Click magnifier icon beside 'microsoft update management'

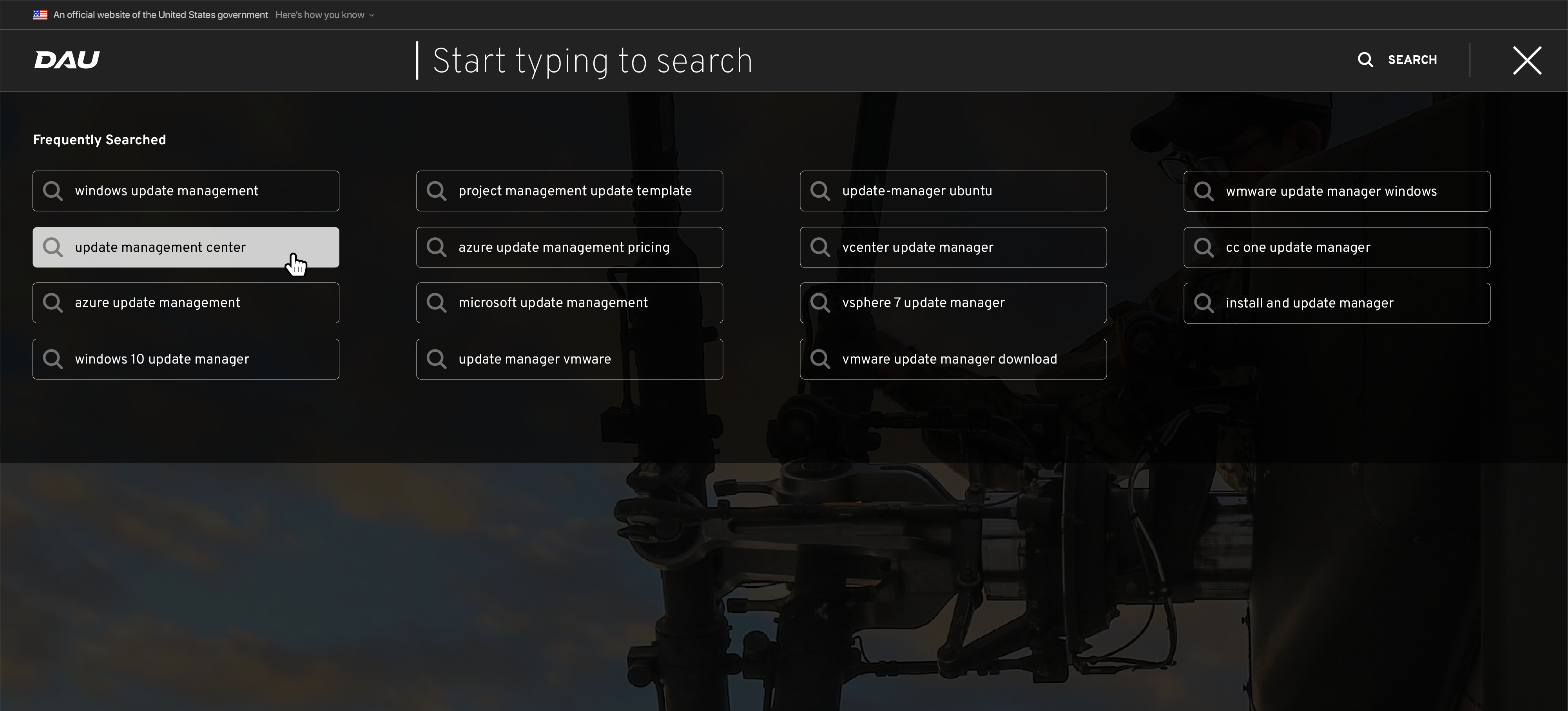coord(437,303)
